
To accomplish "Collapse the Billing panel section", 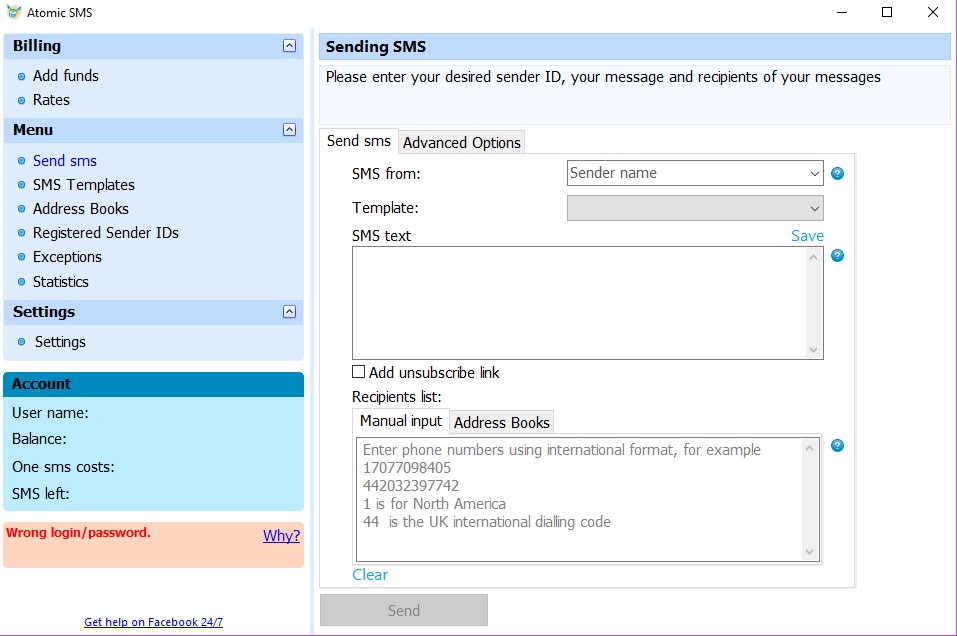I will click(x=289, y=46).
